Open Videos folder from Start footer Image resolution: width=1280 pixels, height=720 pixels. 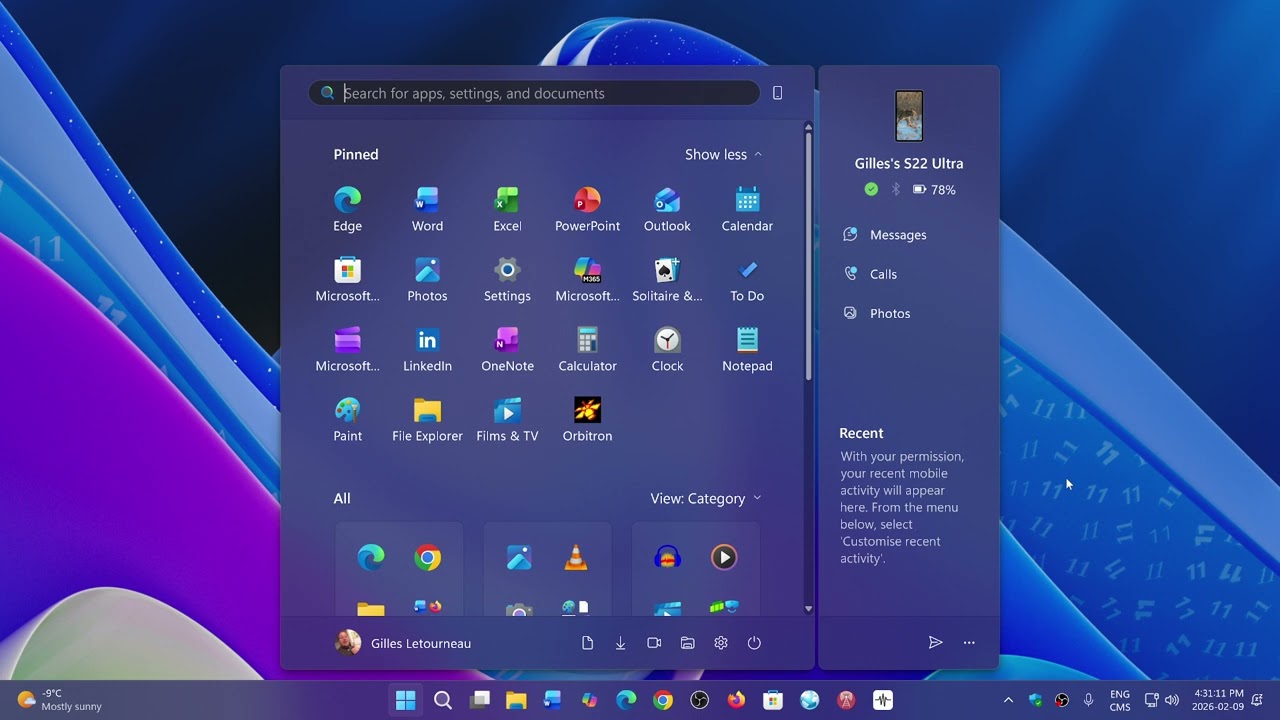pyautogui.click(x=654, y=643)
